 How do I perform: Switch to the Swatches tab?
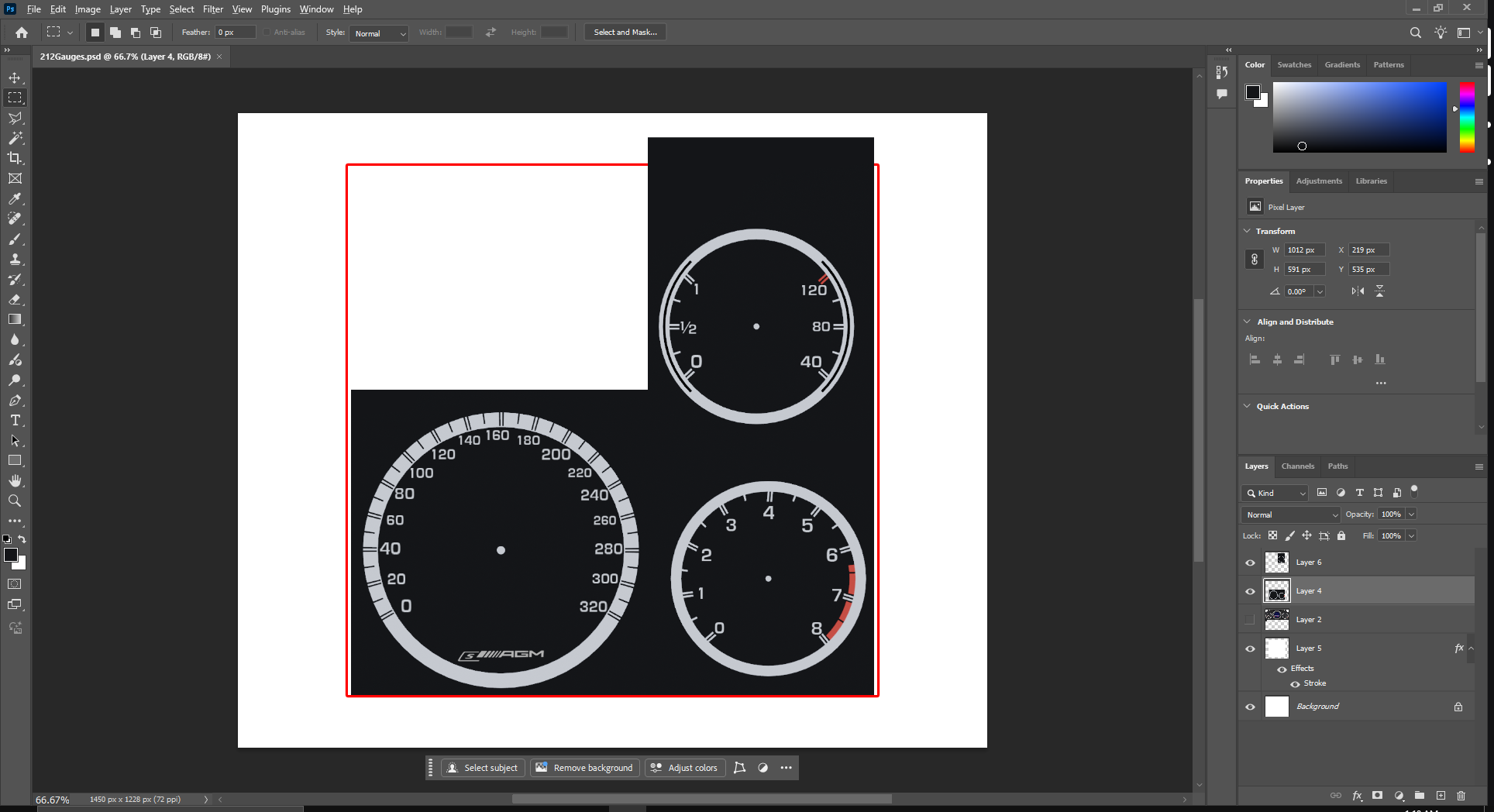(1294, 65)
